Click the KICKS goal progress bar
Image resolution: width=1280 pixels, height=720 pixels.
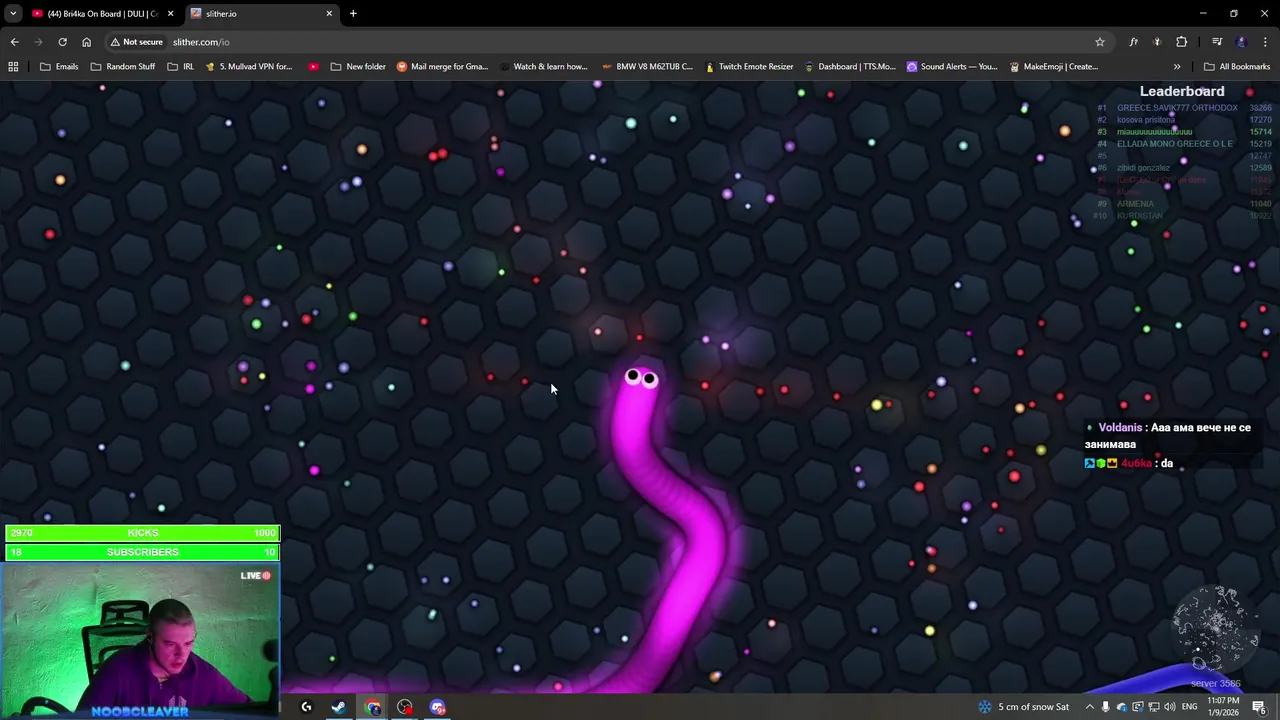(142, 533)
